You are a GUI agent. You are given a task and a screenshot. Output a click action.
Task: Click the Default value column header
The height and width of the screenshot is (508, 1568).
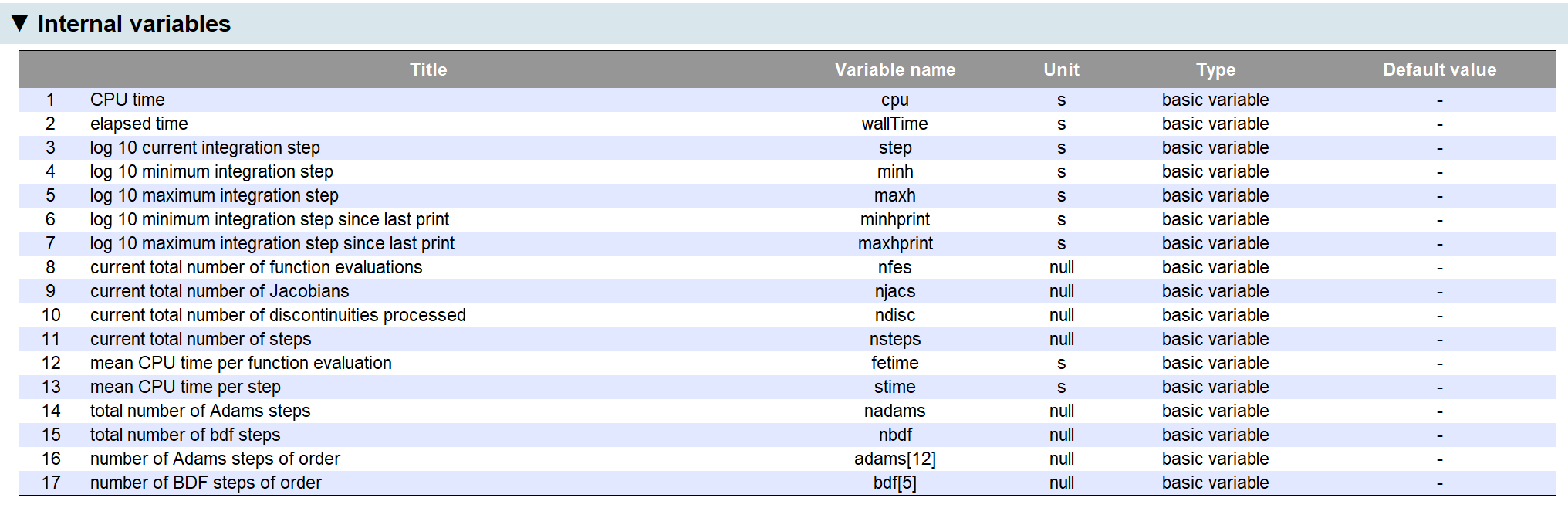(x=1440, y=69)
